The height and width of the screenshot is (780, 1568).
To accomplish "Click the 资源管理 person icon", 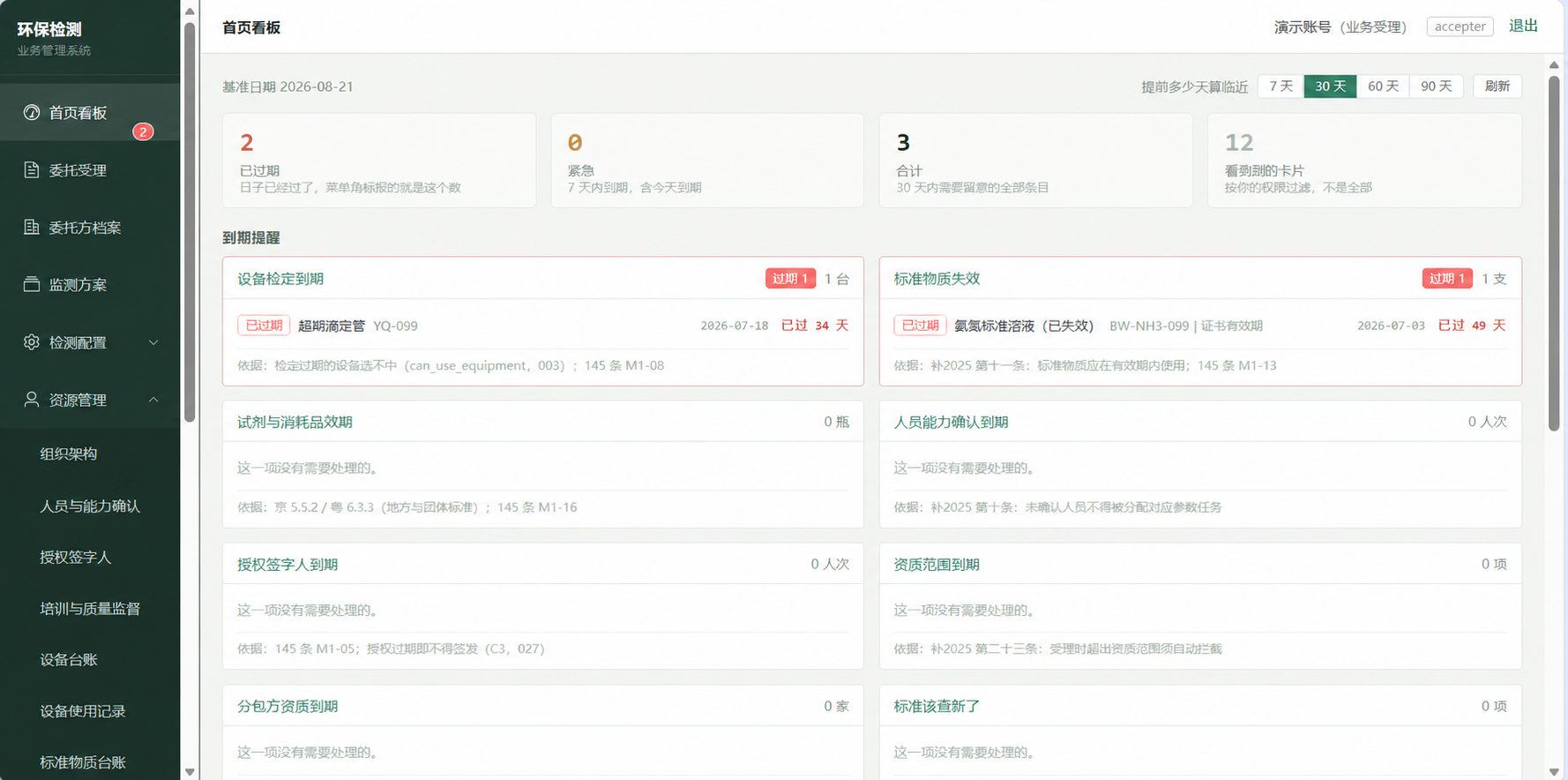I will (x=32, y=399).
